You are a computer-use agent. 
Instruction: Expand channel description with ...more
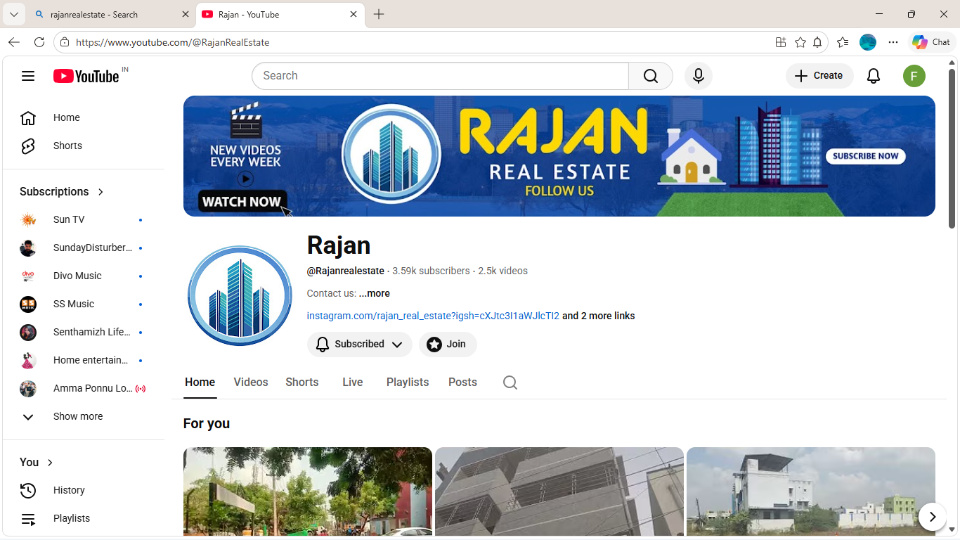(374, 293)
